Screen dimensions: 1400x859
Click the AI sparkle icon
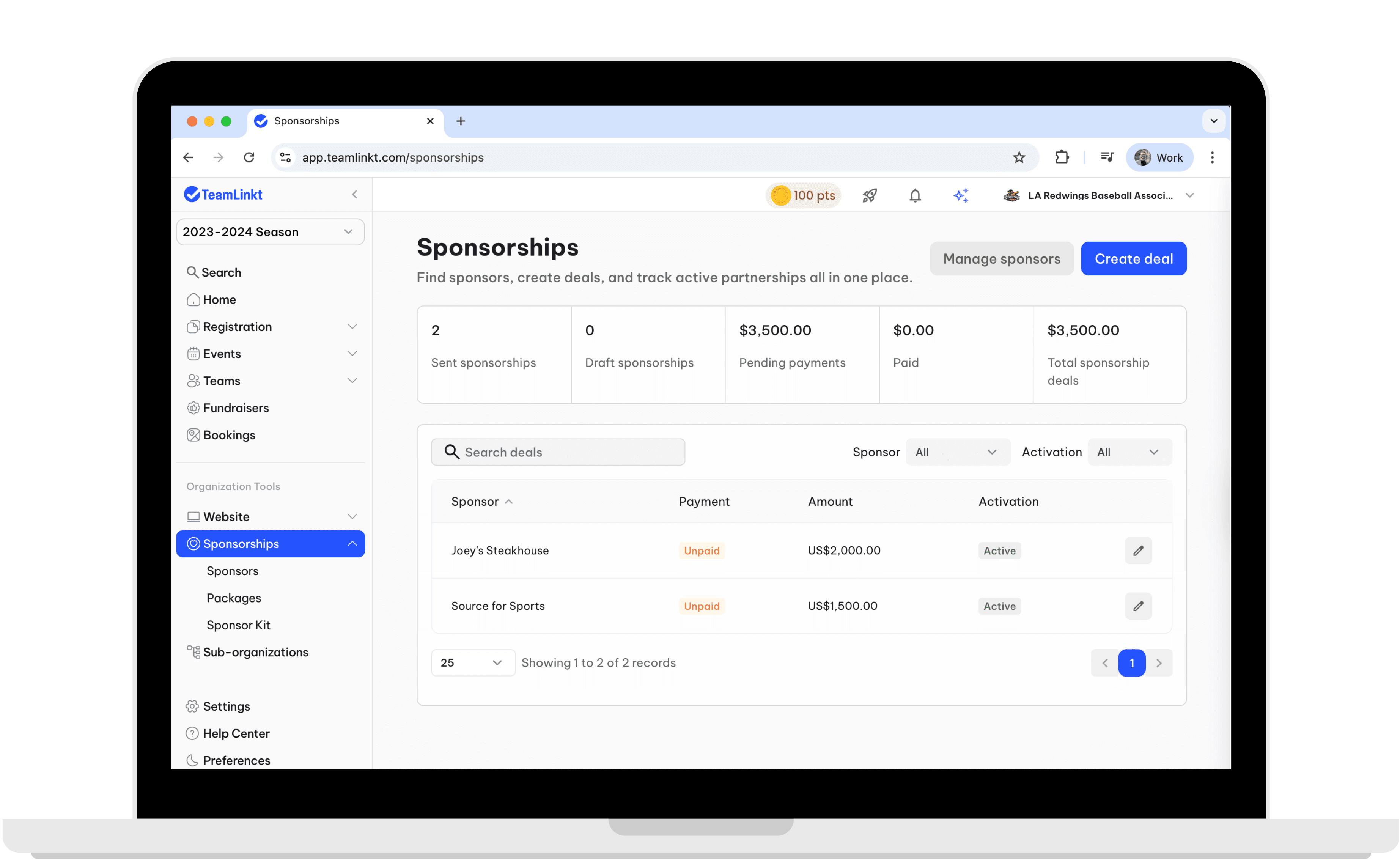[x=961, y=195]
